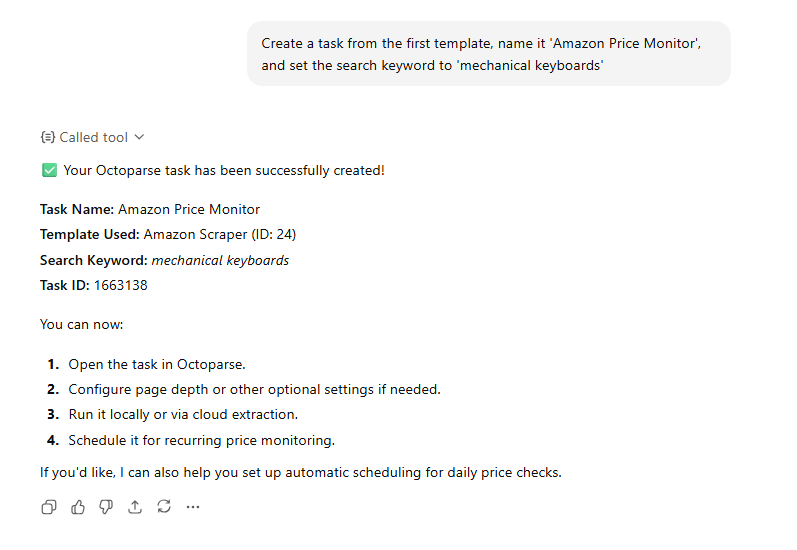Click the tool icon beside Called tool

(47, 137)
